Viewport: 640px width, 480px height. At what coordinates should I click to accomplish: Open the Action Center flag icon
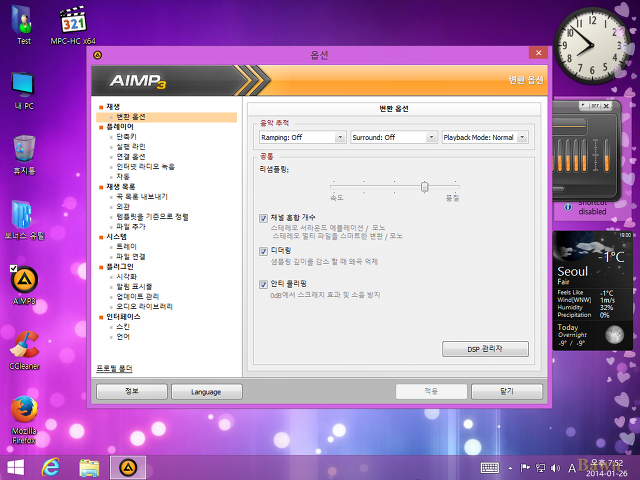pyautogui.click(x=525, y=468)
